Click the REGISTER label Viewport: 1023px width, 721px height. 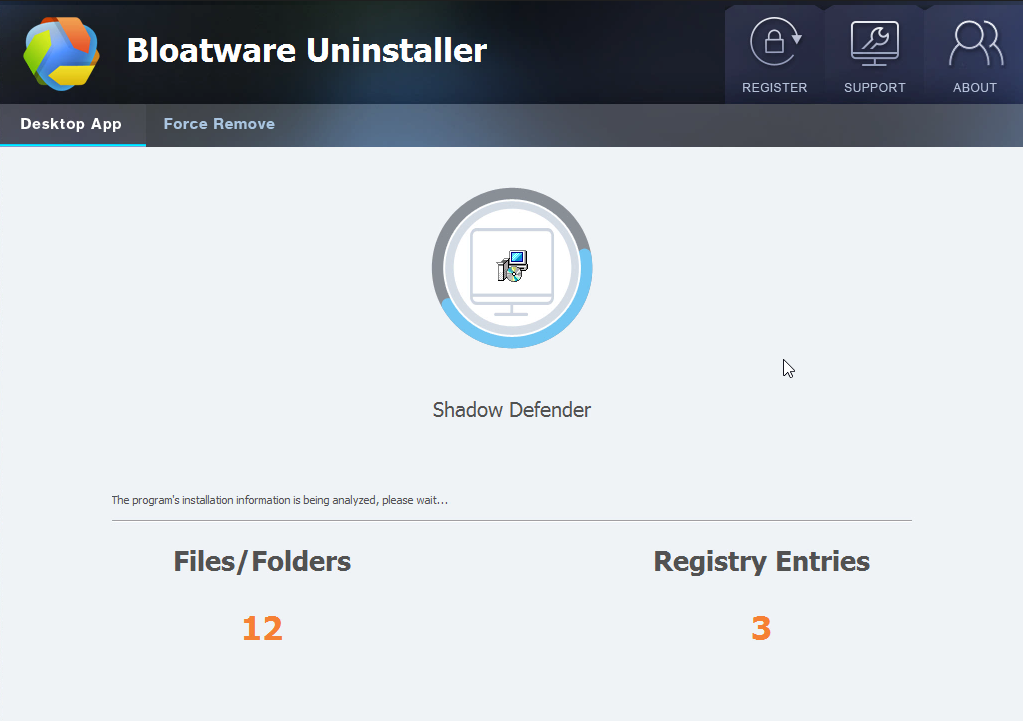click(x=774, y=87)
